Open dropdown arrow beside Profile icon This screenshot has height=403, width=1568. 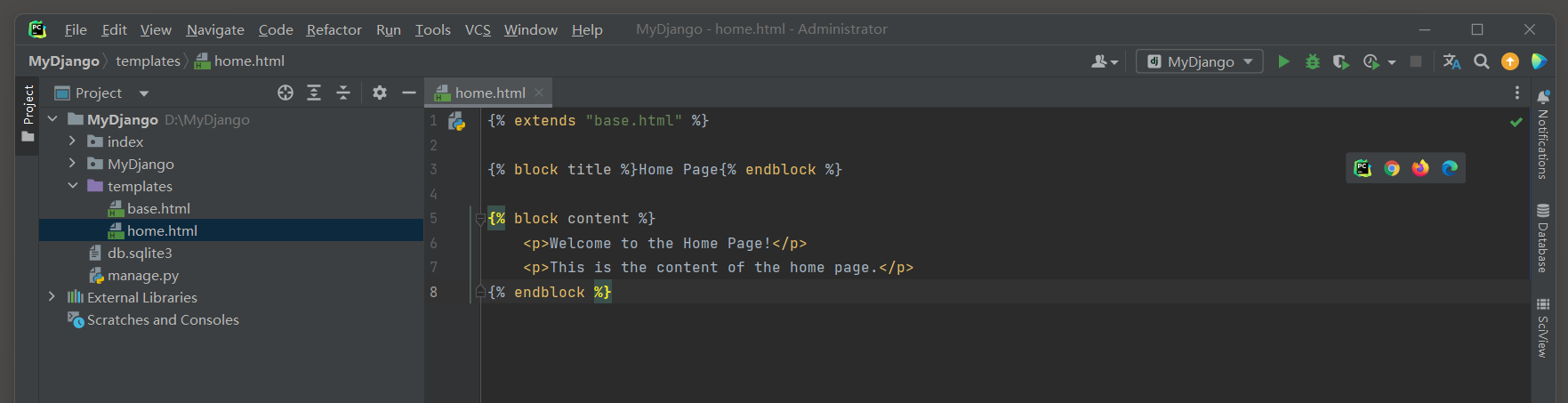click(x=1392, y=62)
